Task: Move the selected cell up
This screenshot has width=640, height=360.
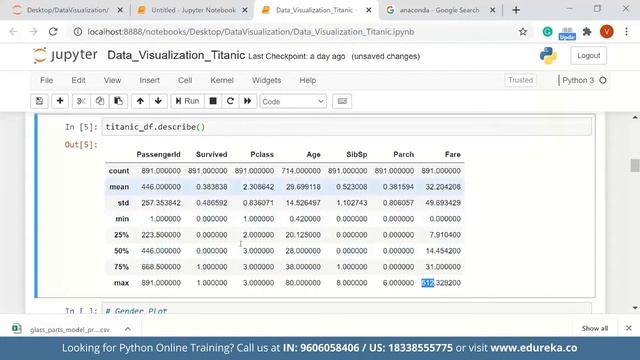Action: [140, 101]
